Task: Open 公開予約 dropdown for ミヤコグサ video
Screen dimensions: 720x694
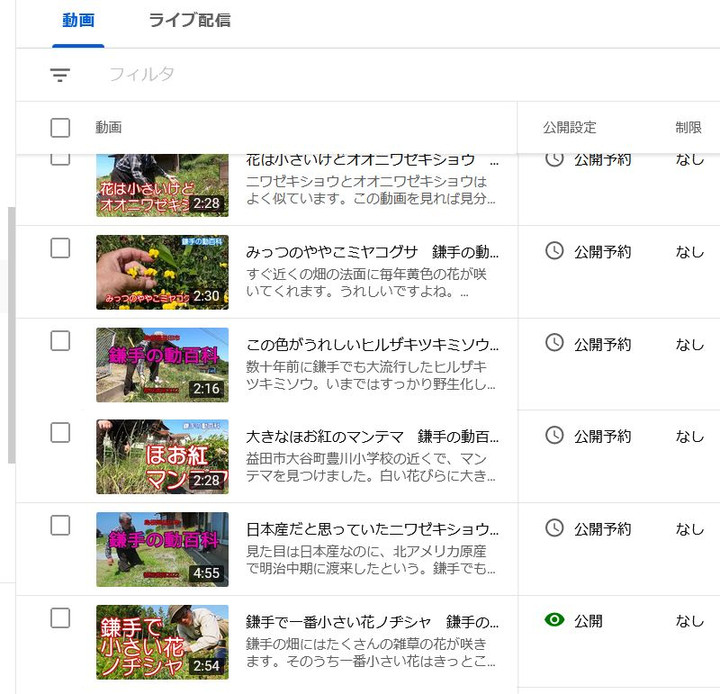Action: click(x=602, y=252)
